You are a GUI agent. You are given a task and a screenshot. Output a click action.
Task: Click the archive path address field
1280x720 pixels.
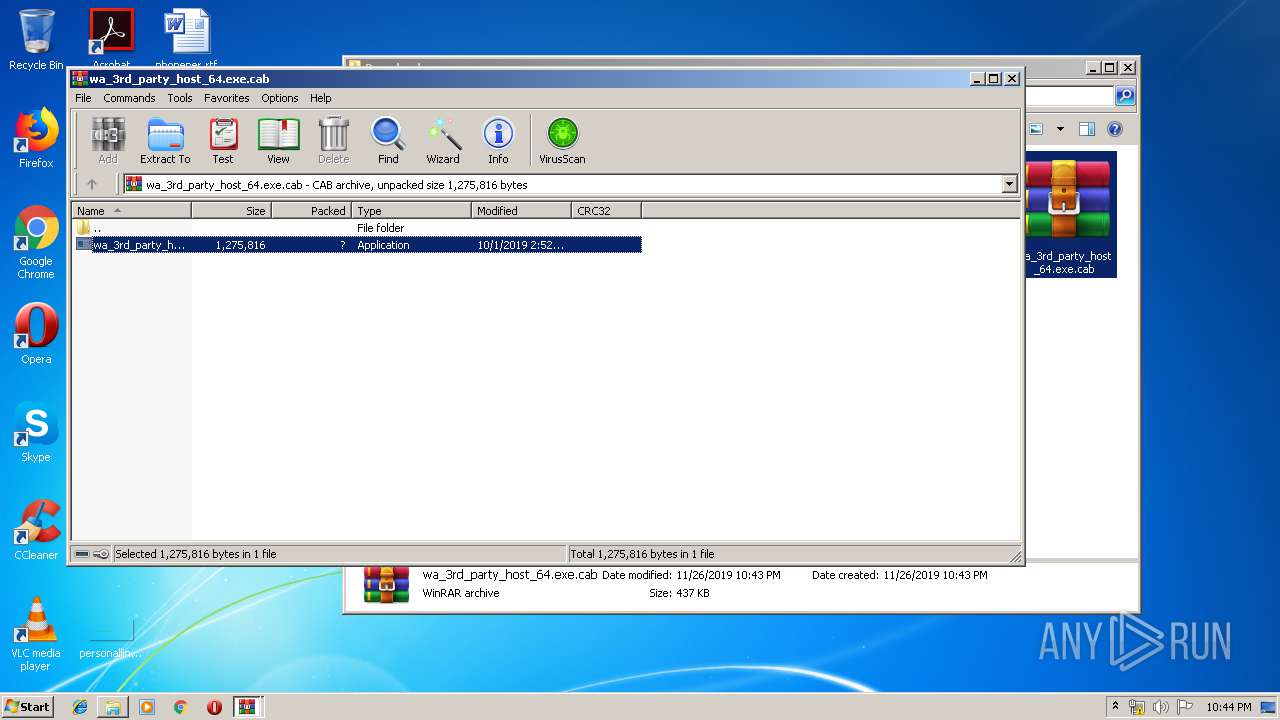pyautogui.click(x=562, y=184)
